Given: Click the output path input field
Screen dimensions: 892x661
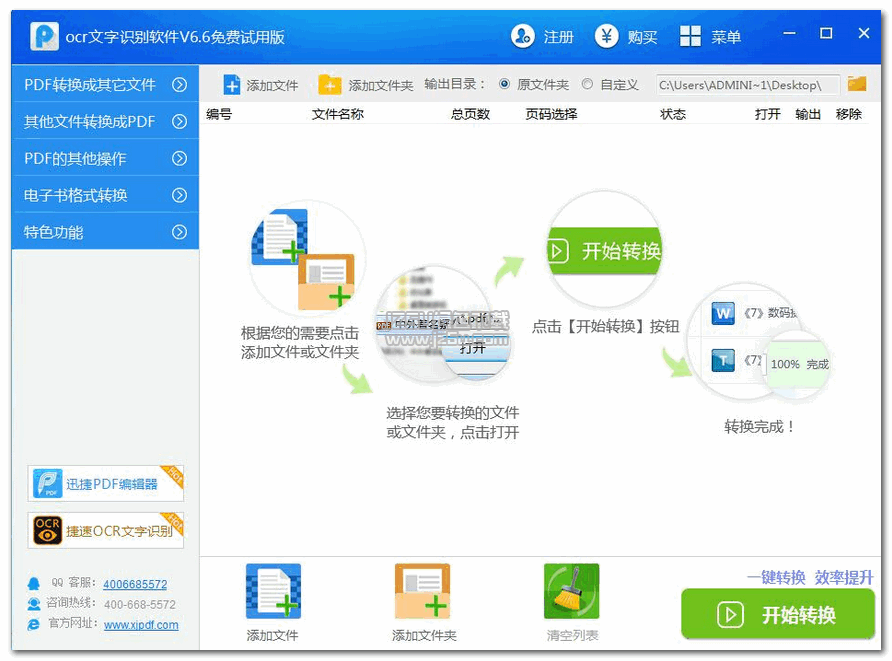Looking at the screenshot, I should tap(748, 85).
